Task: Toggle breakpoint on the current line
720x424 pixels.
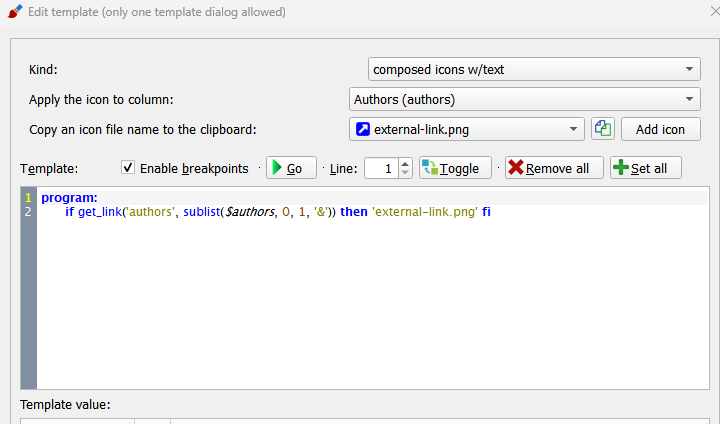Action: [455, 168]
